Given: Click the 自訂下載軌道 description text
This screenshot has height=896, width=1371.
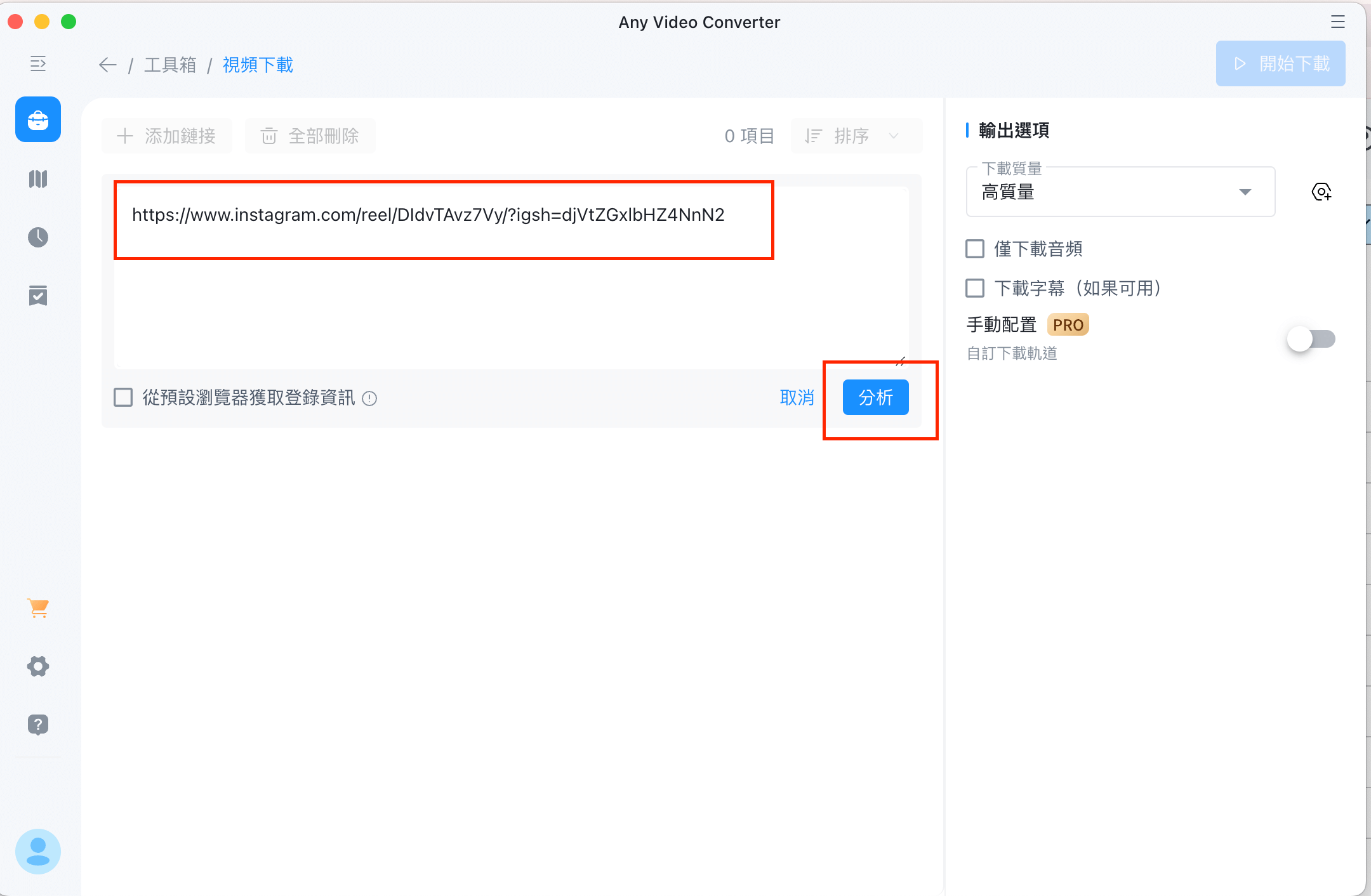Looking at the screenshot, I should click(1012, 353).
